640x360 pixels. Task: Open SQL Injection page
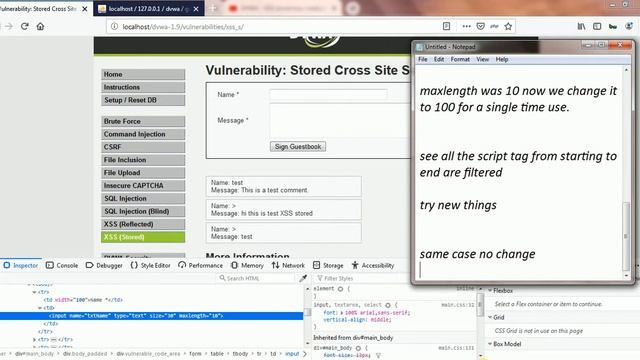(x=143, y=198)
